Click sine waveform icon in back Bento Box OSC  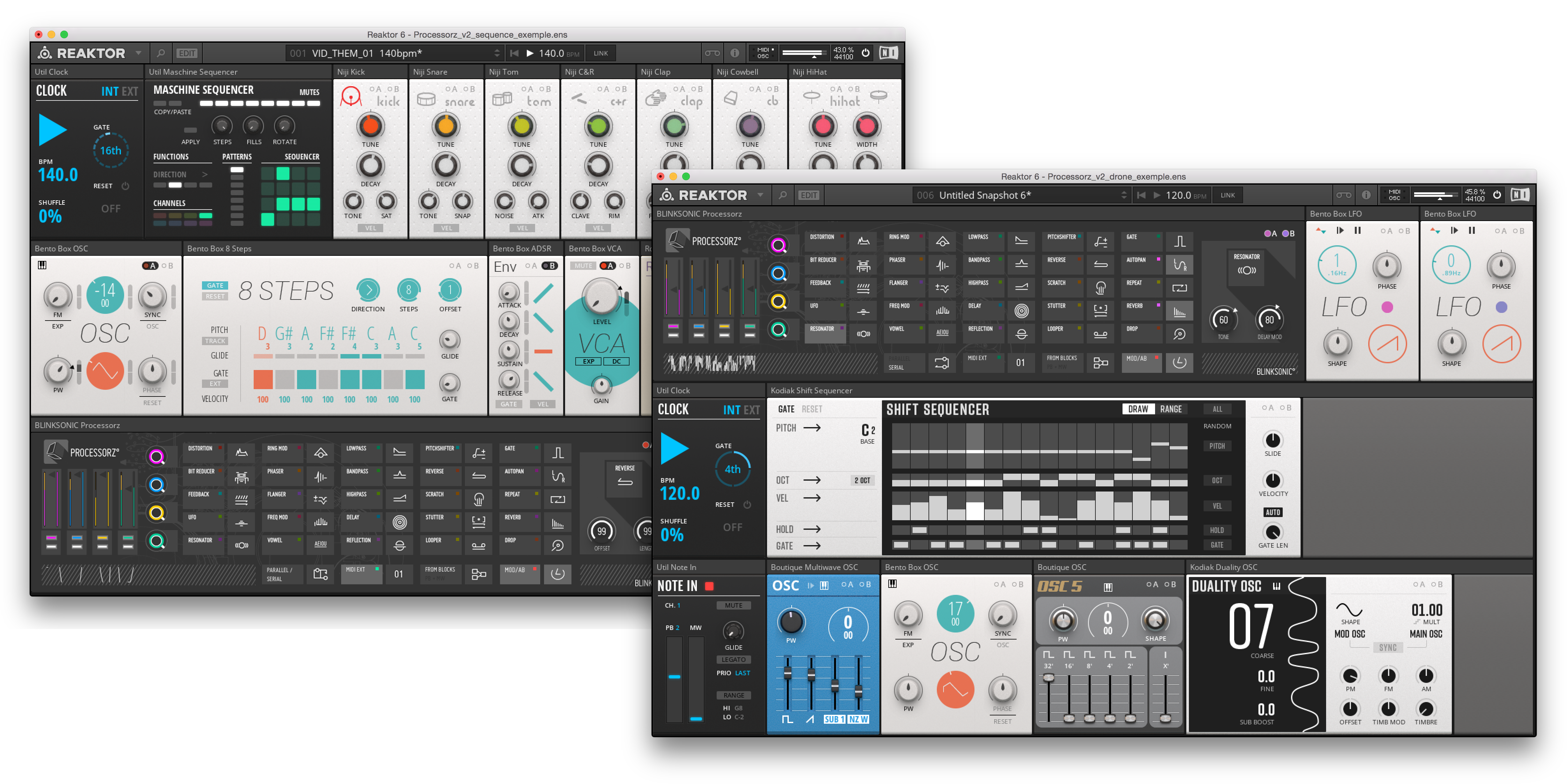pos(105,370)
